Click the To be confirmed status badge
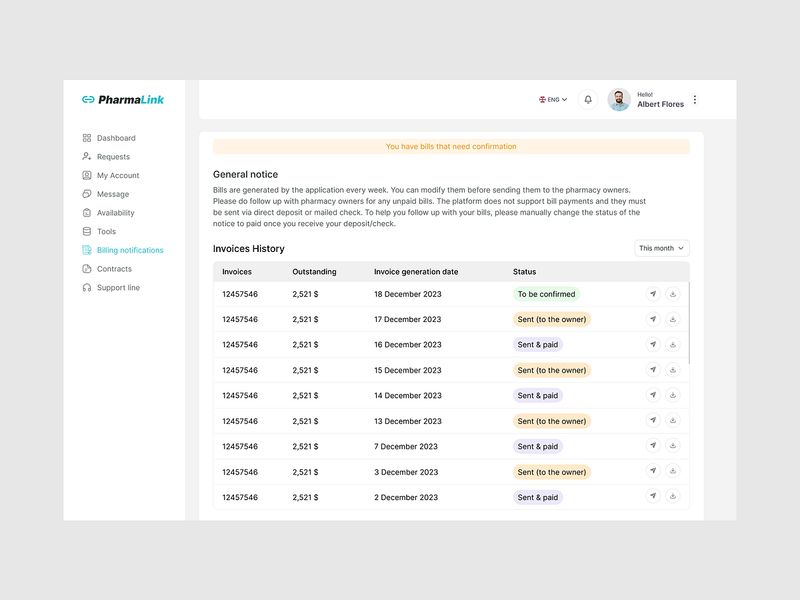Image resolution: width=800 pixels, height=600 pixels. (x=546, y=294)
